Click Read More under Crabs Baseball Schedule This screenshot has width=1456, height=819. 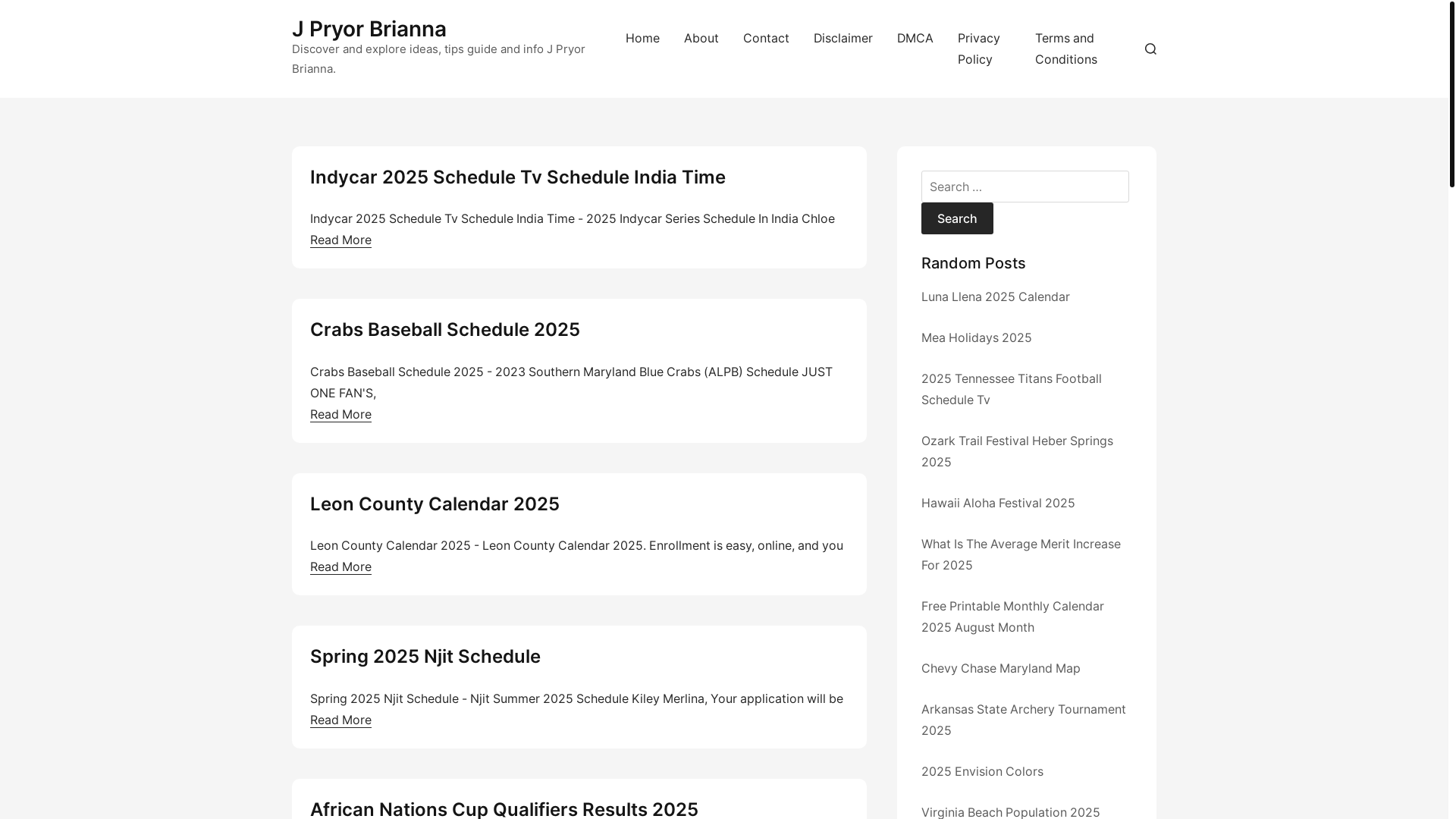click(340, 414)
